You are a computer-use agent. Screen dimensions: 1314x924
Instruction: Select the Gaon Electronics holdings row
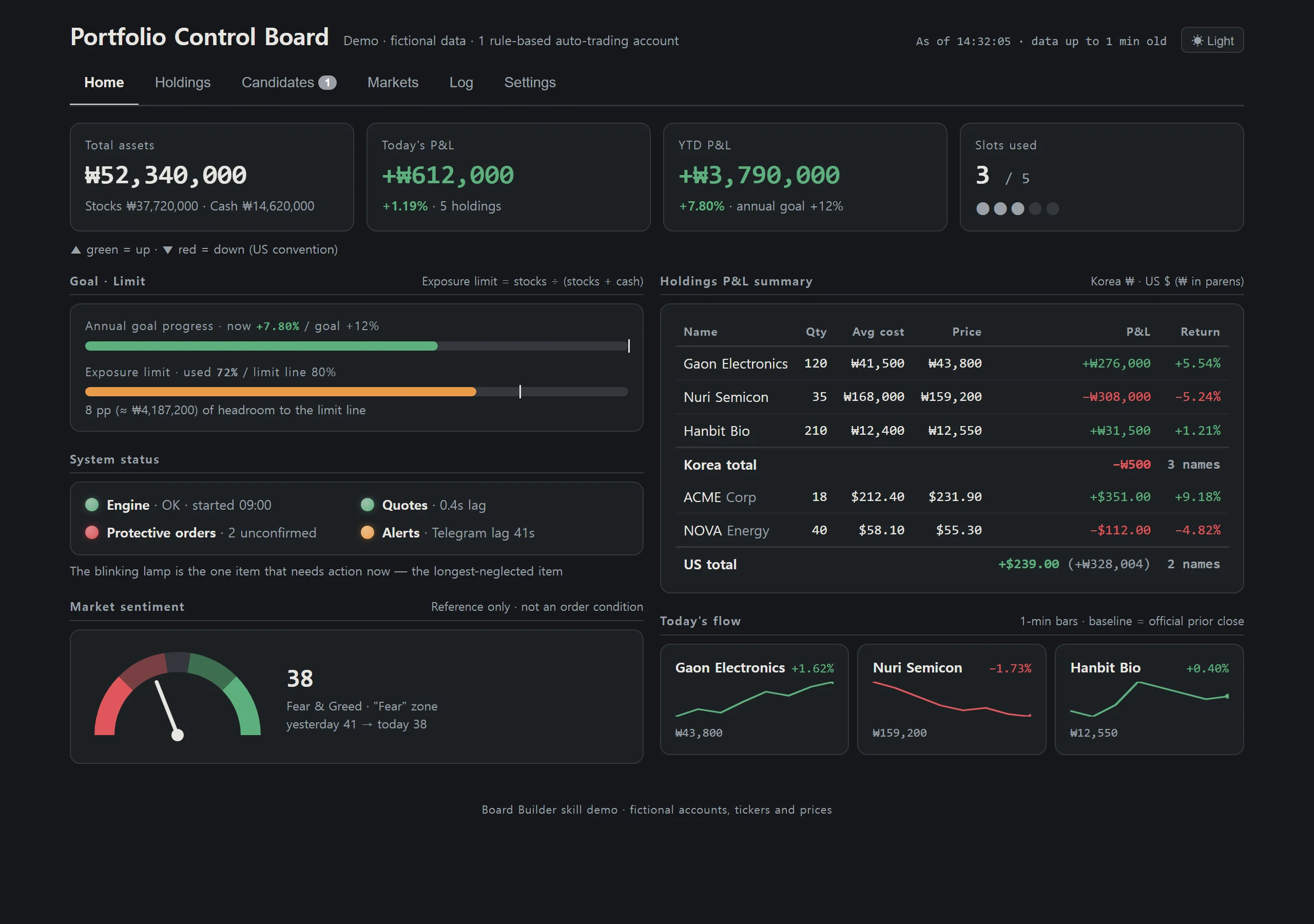(951, 363)
